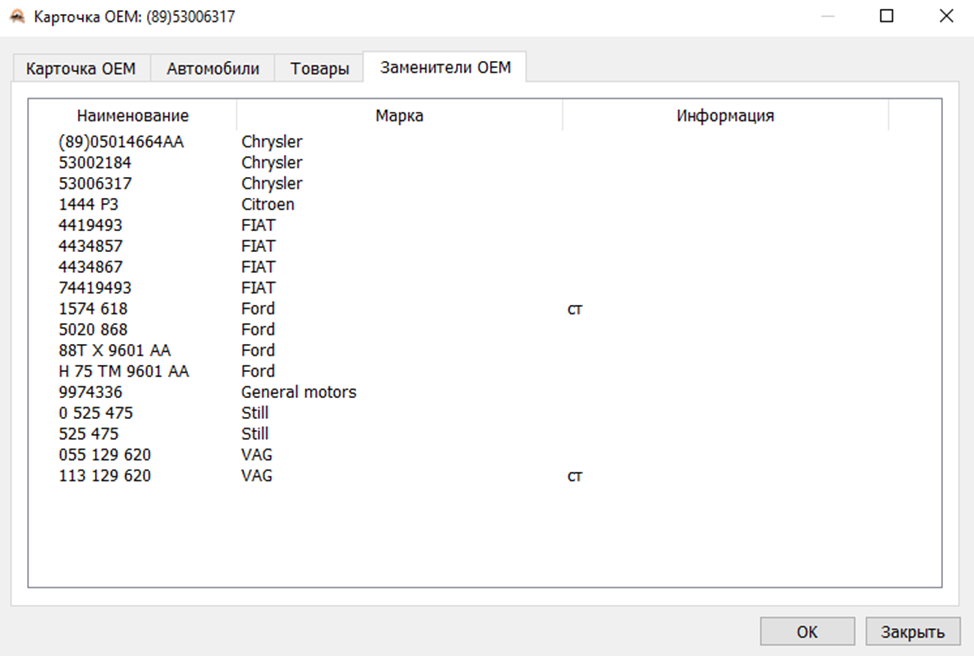Select row 74419493 FIAT
The image size is (974, 656).
(95, 288)
